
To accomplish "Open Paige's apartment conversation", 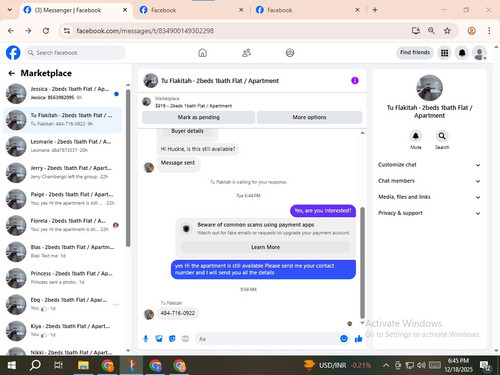I will click(x=62, y=199).
